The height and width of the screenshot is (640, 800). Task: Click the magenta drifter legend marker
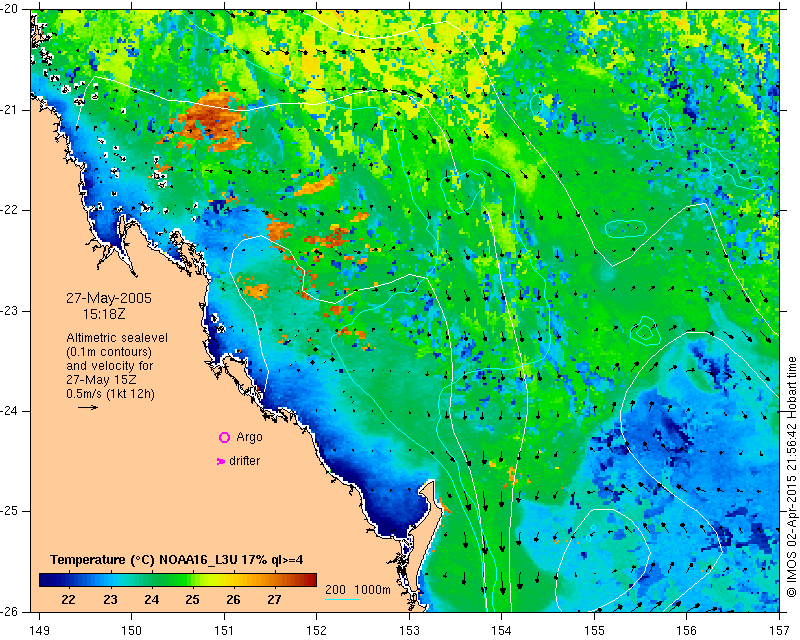pos(220,461)
